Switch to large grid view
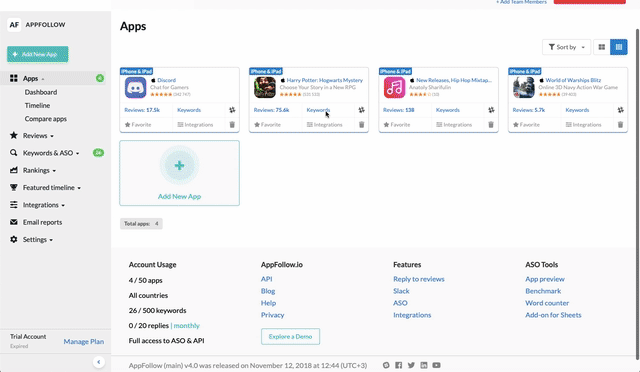Viewport: 640px width, 372px height. pyautogui.click(x=602, y=47)
